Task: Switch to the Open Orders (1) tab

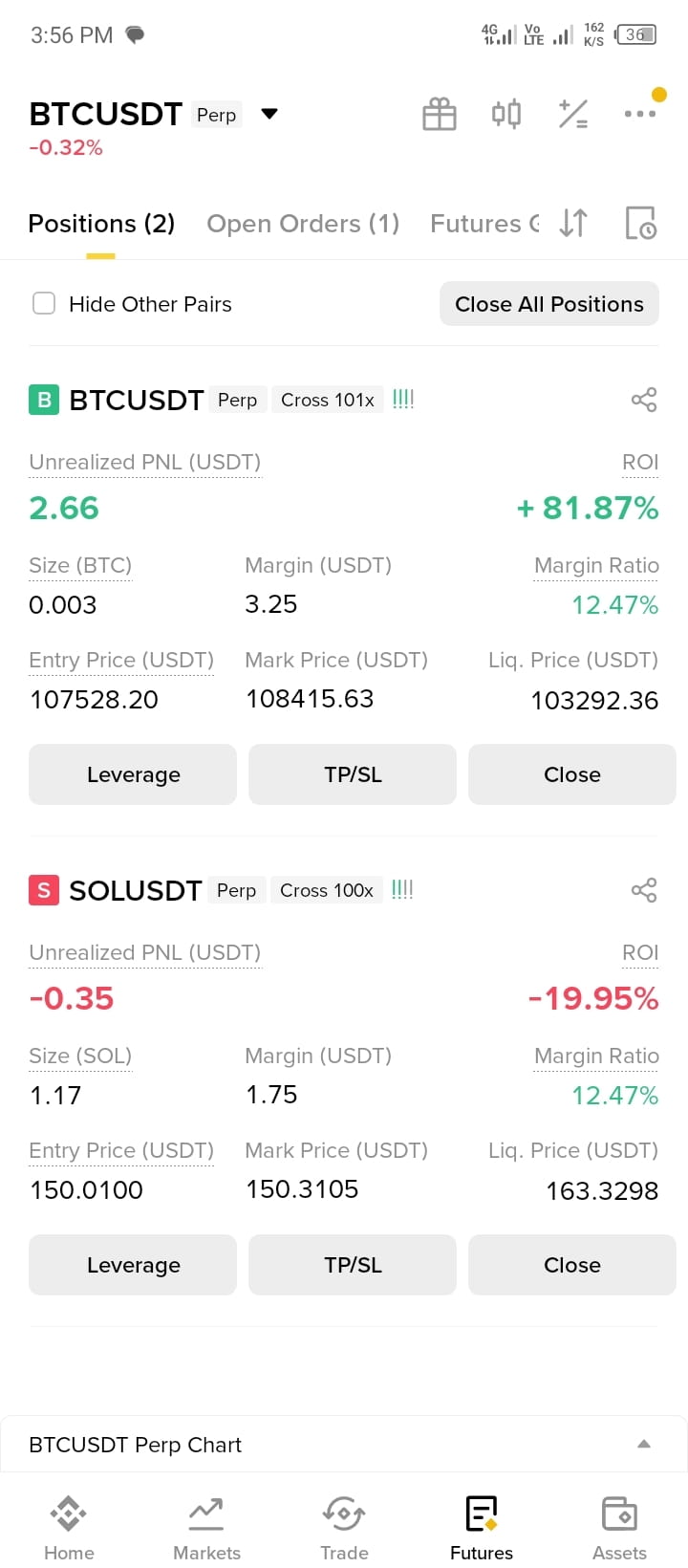Action: (303, 223)
